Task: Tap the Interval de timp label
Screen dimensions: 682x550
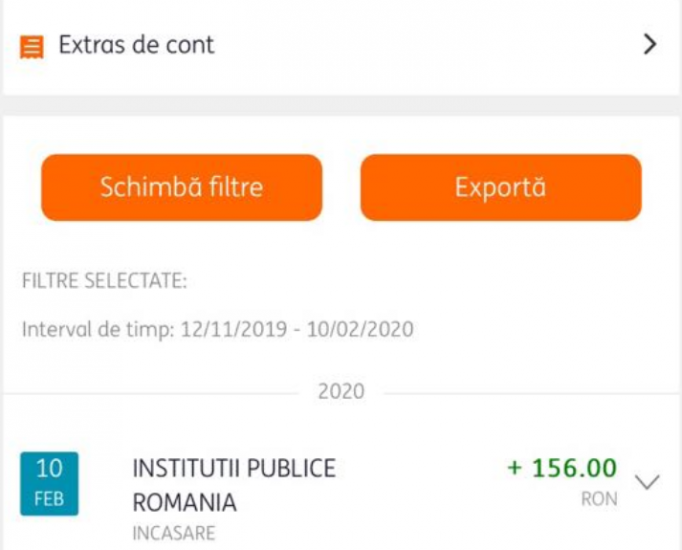Action: tap(98, 329)
